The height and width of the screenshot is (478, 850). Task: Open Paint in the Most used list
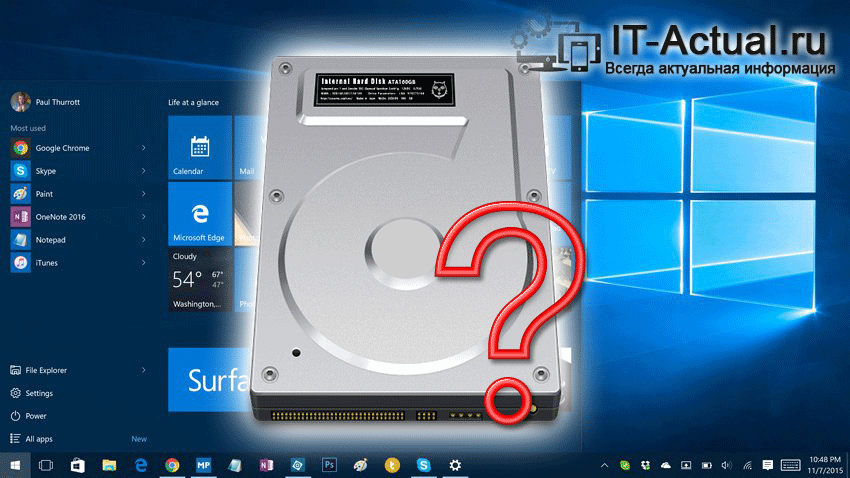45,194
